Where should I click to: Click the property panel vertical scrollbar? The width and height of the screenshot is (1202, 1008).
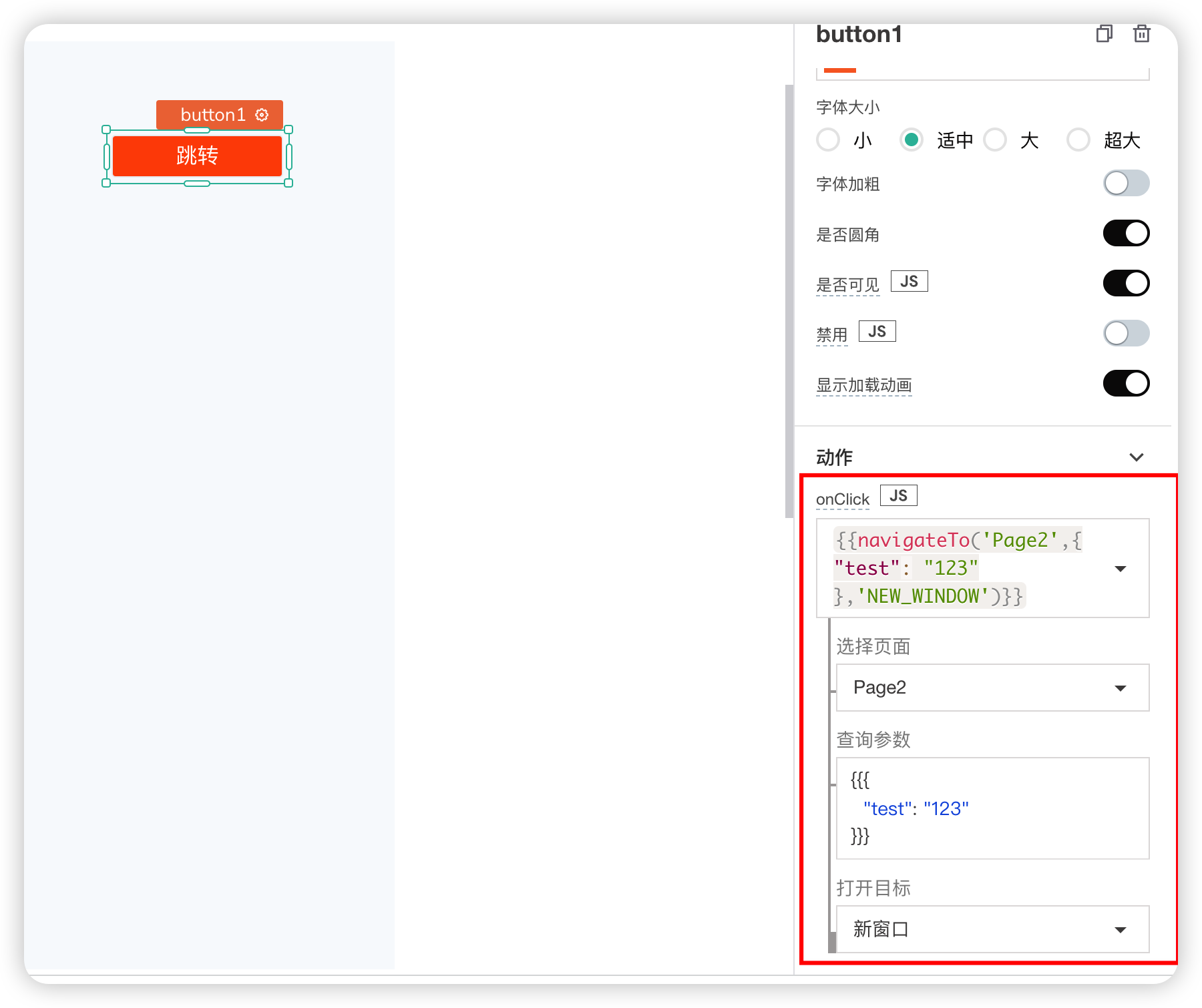click(789, 300)
